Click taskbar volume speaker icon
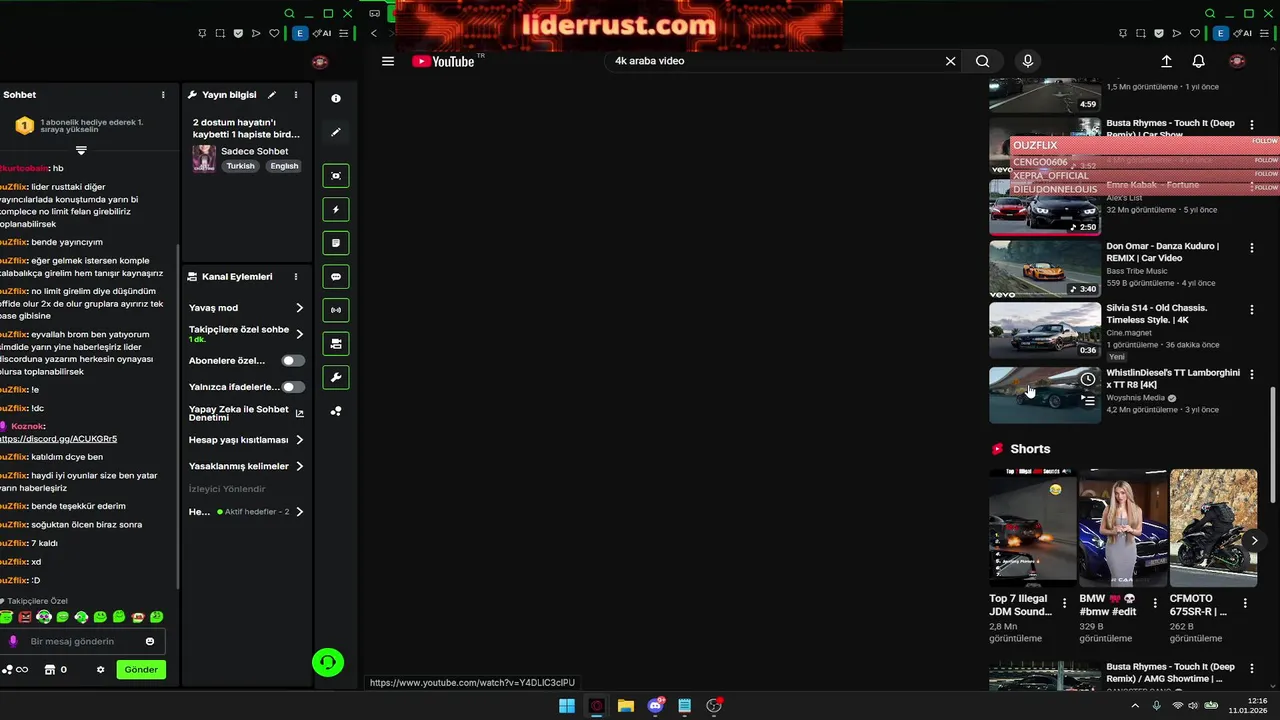Image resolution: width=1280 pixels, height=720 pixels. click(x=1195, y=706)
